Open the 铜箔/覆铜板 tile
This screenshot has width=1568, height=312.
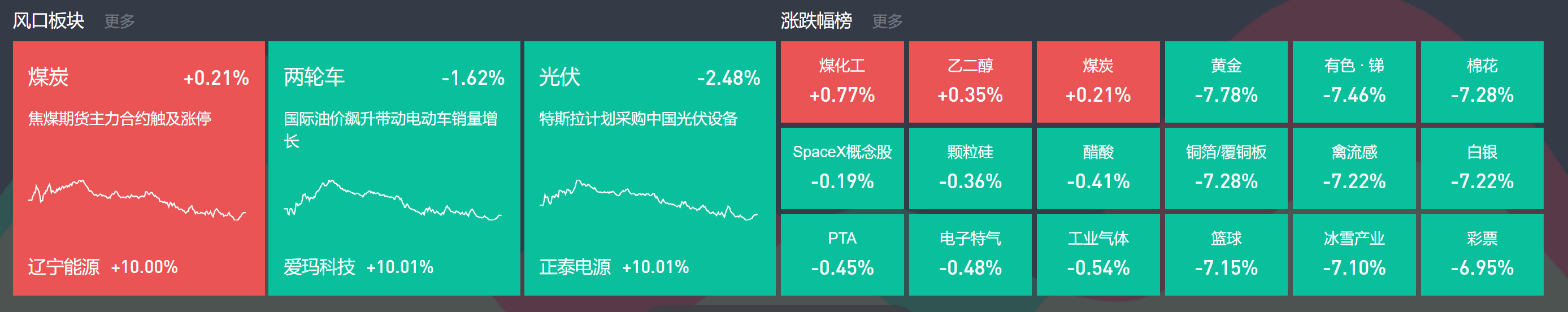(x=1226, y=168)
